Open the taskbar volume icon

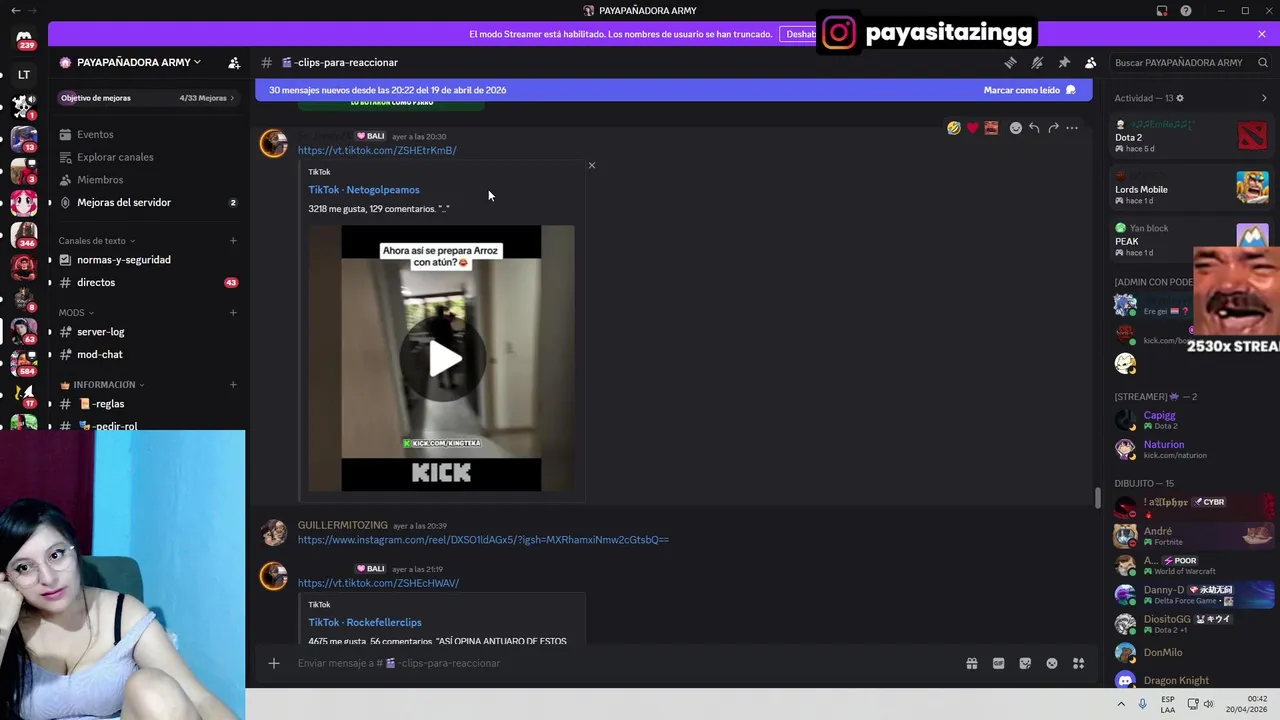pyautogui.click(x=1209, y=704)
